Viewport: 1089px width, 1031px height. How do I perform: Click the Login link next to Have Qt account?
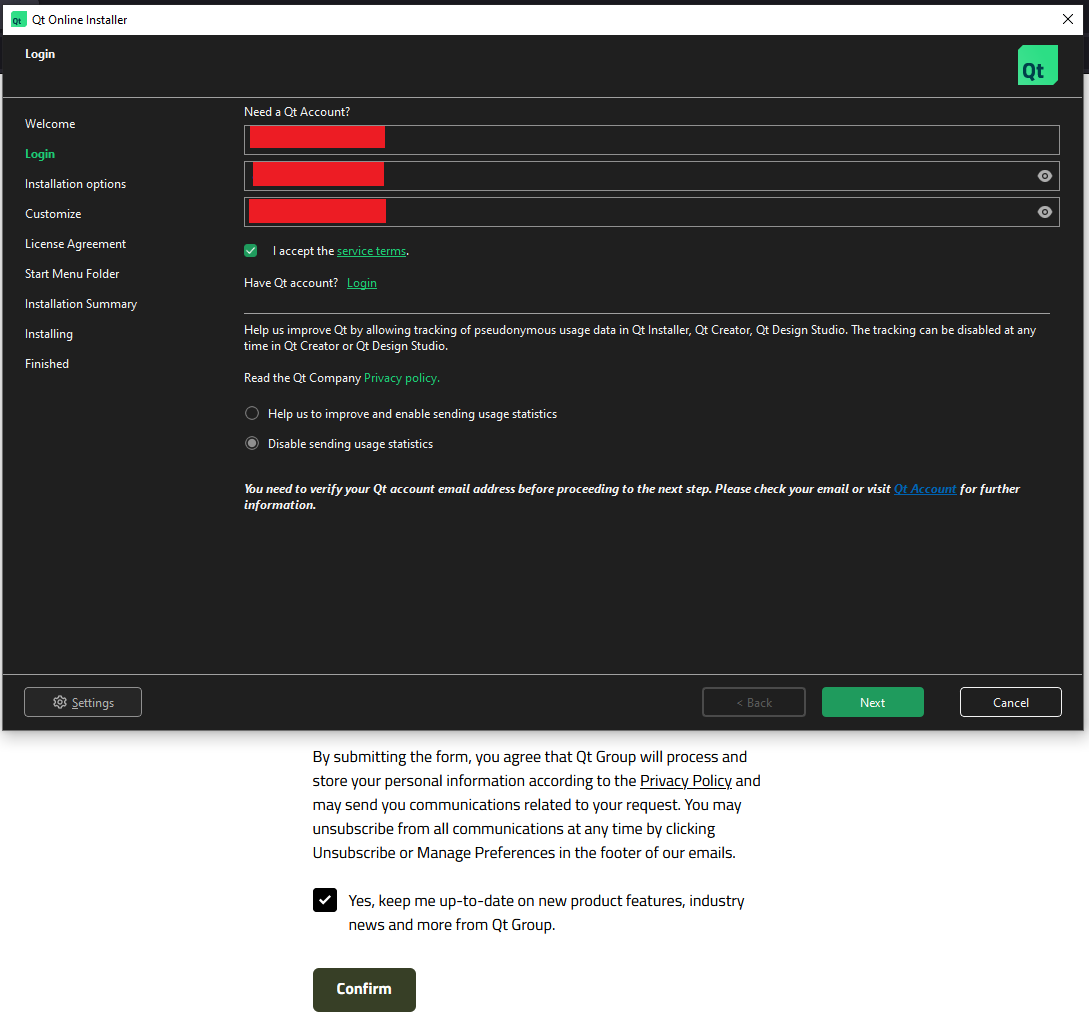click(x=362, y=283)
